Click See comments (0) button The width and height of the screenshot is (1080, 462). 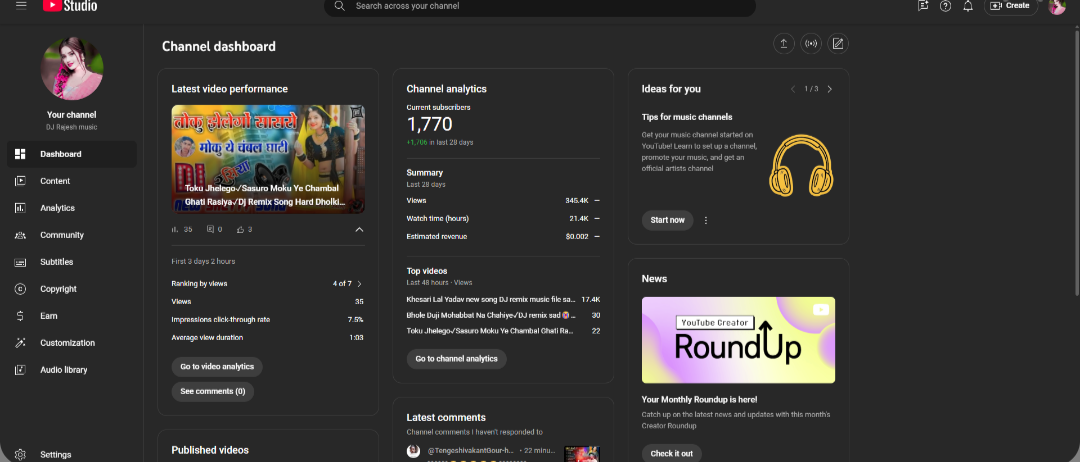pyautogui.click(x=213, y=392)
